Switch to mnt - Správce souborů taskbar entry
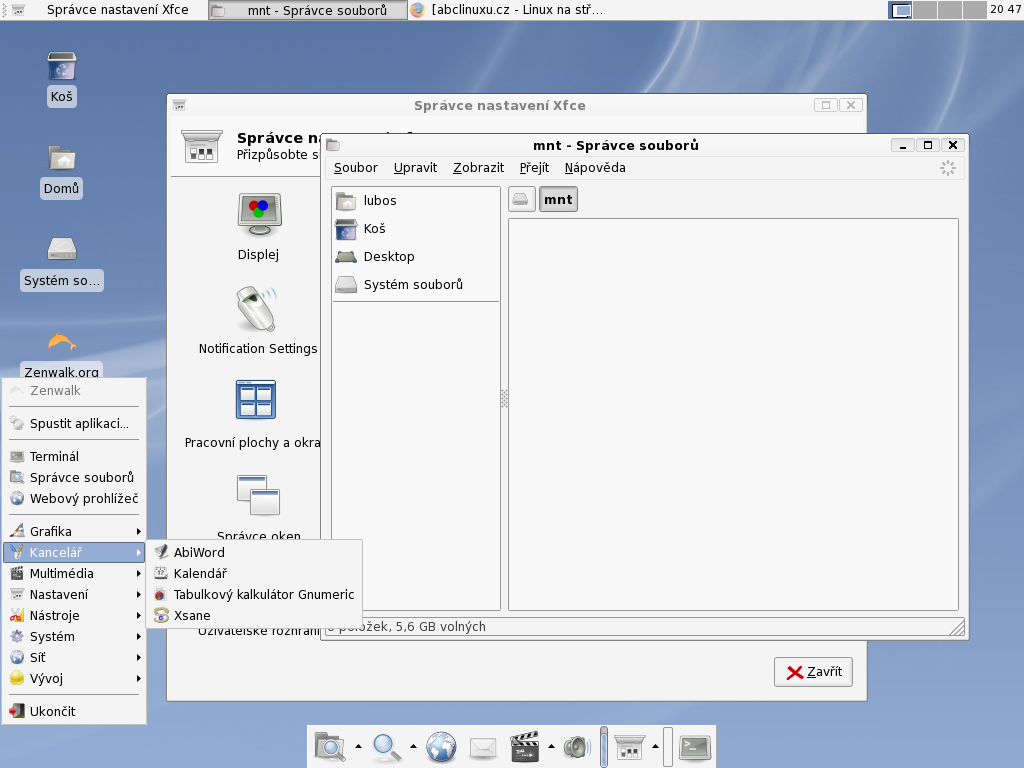The width and height of the screenshot is (1024, 768). (x=308, y=10)
